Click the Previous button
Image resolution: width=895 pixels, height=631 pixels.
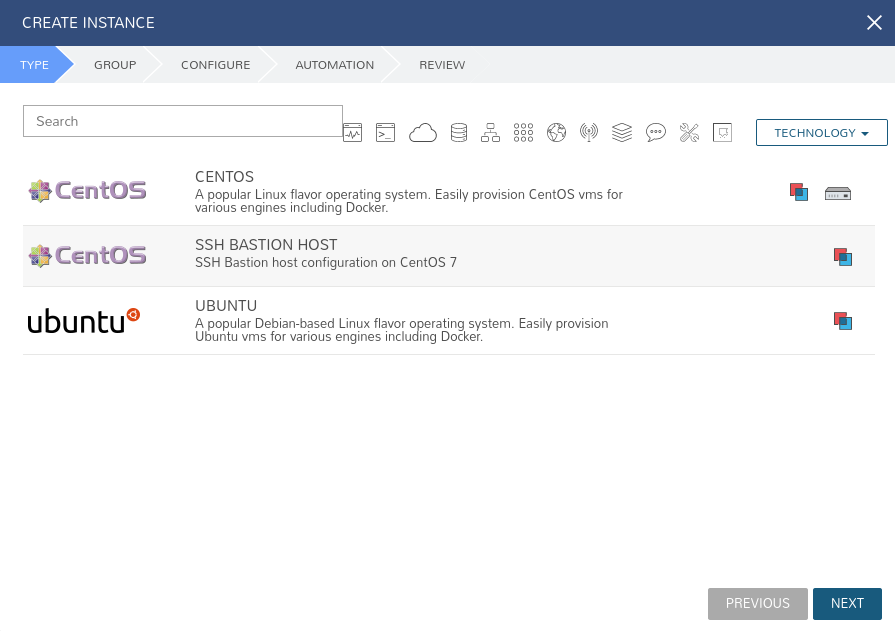point(758,604)
